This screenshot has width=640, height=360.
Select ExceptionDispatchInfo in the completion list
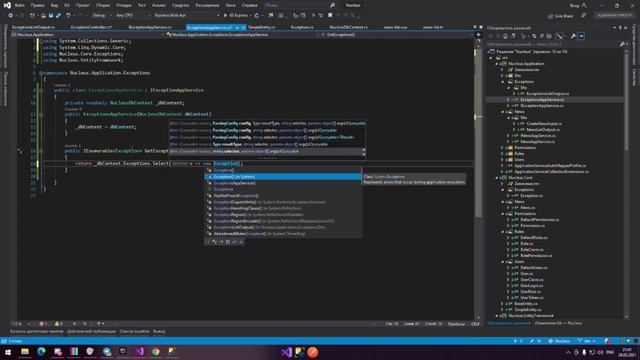tap(282, 202)
